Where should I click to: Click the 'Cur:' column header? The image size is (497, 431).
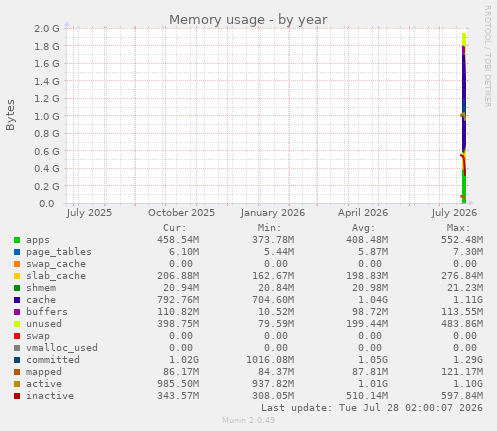click(x=175, y=228)
